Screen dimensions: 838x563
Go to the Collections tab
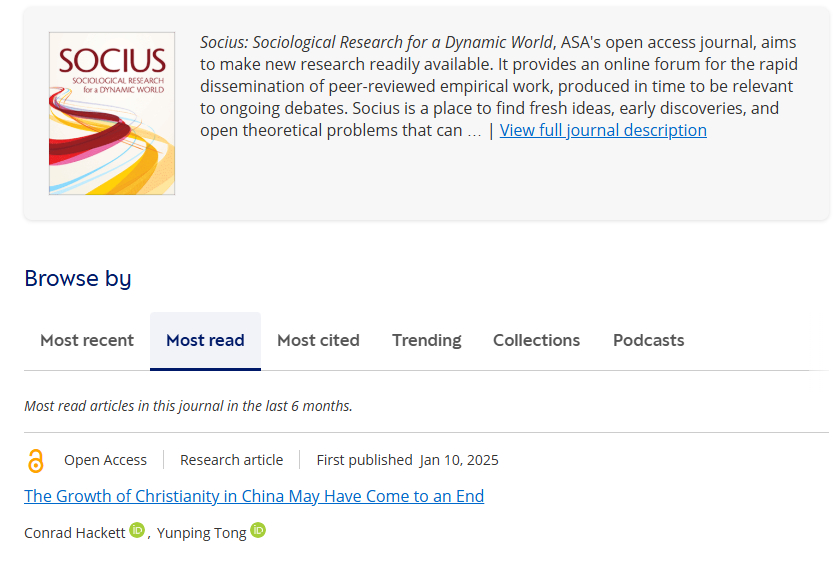coord(536,340)
